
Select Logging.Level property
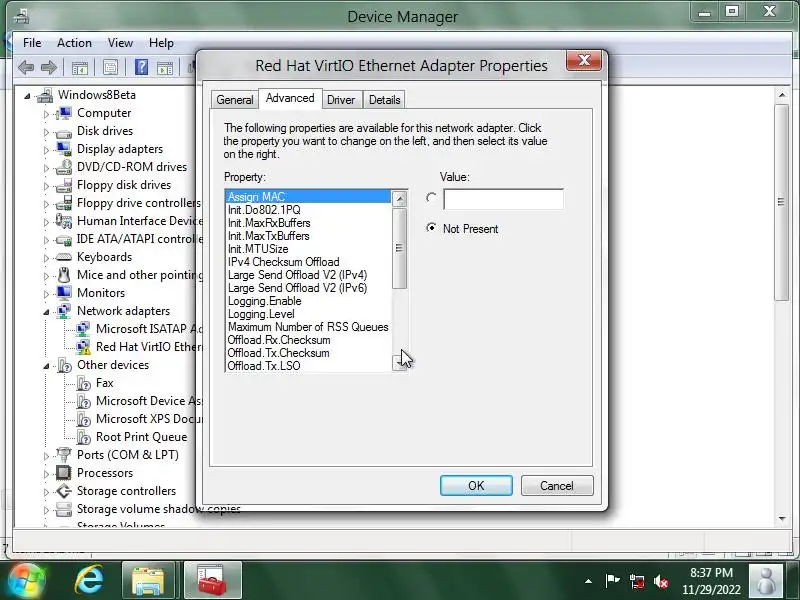click(x=261, y=314)
